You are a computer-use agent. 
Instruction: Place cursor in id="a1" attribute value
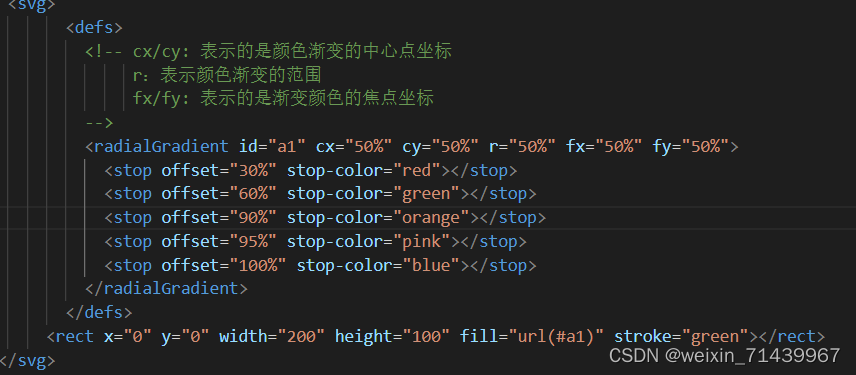click(286, 146)
